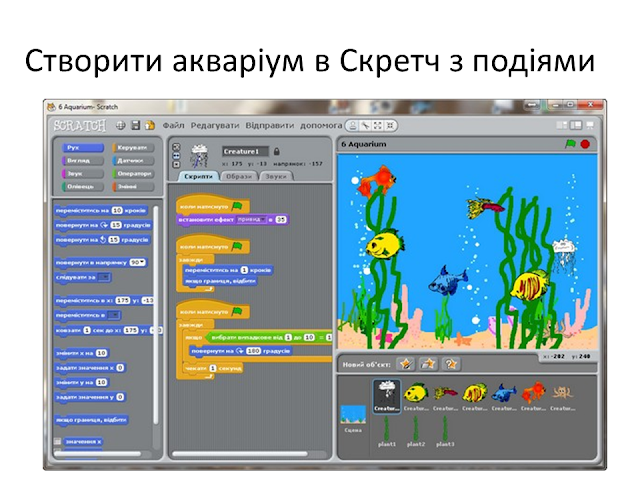Screen dimensions: 640x480
Task: Open the Файл menu
Action: point(173,126)
